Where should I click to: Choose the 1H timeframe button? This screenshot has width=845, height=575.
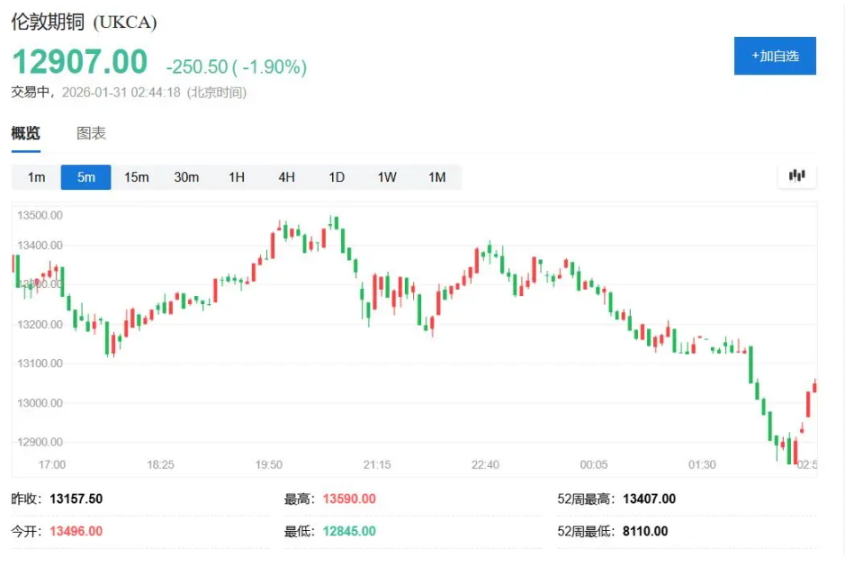[236, 177]
